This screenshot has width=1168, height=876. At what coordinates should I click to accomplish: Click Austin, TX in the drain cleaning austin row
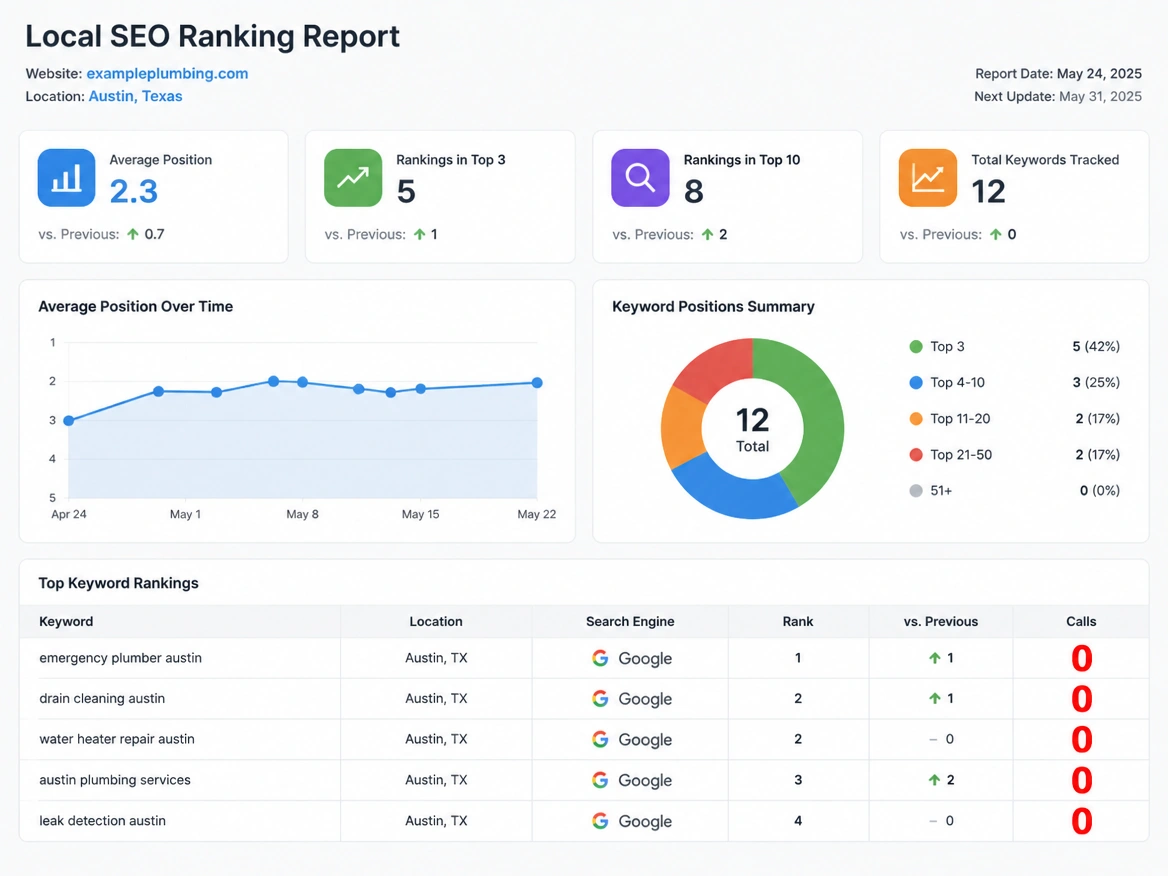click(436, 699)
